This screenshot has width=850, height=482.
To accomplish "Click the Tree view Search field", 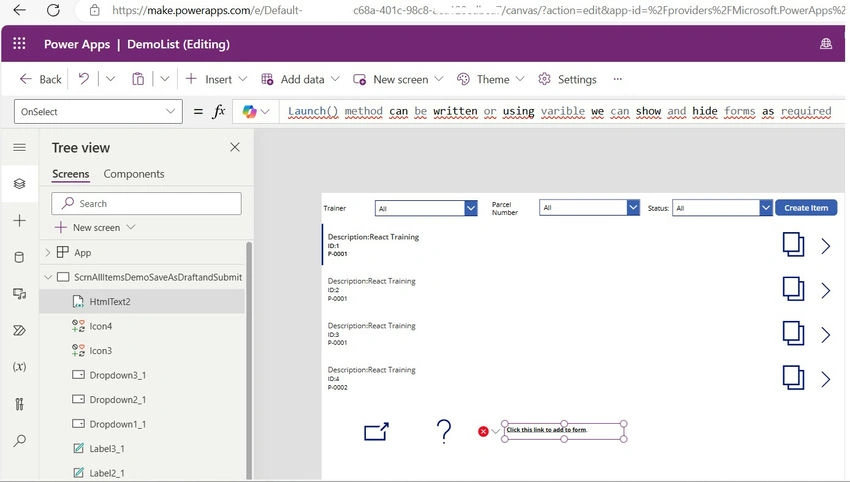I will 146,203.
